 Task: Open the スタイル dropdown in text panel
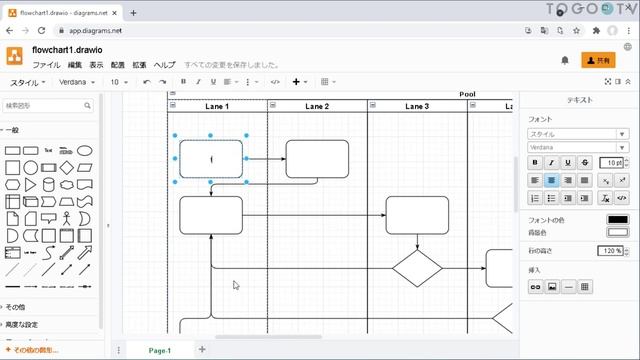click(x=578, y=134)
